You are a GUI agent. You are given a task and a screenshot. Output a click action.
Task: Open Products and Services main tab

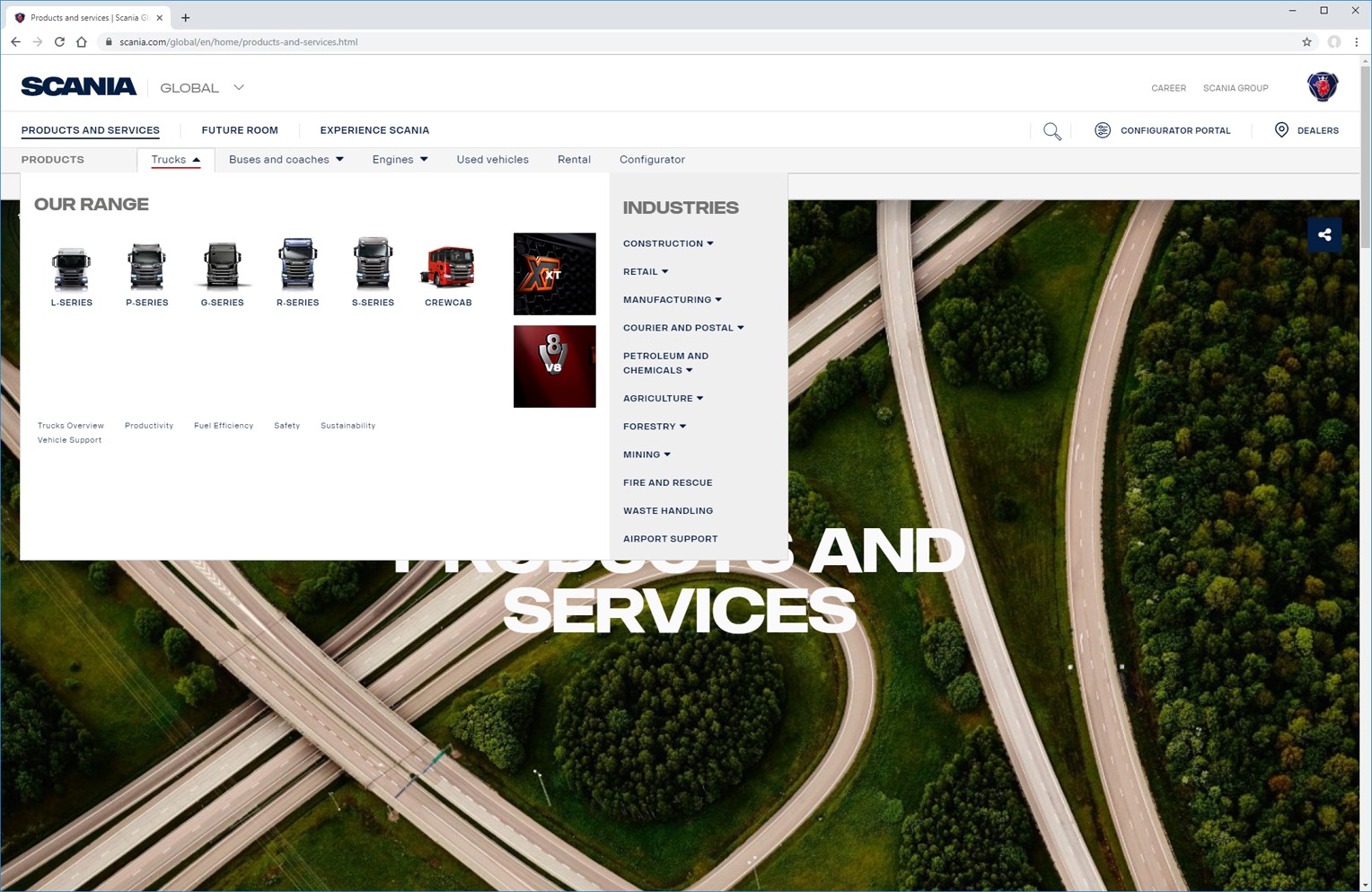[91, 130]
